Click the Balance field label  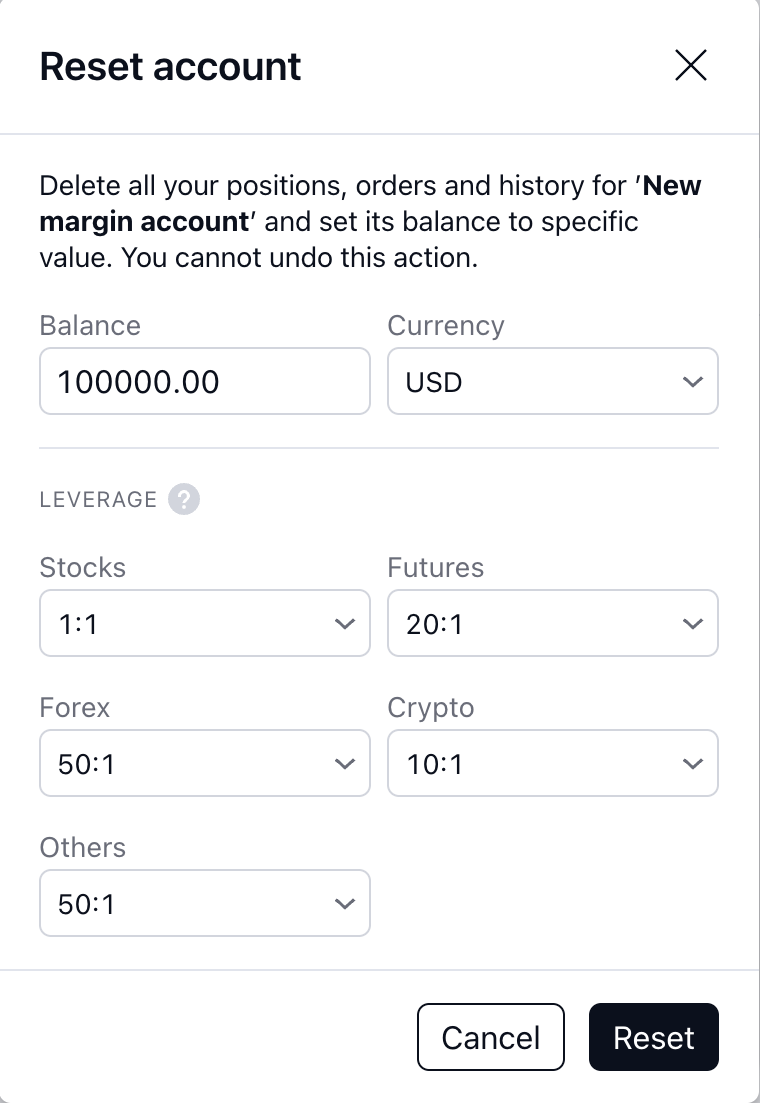click(90, 326)
